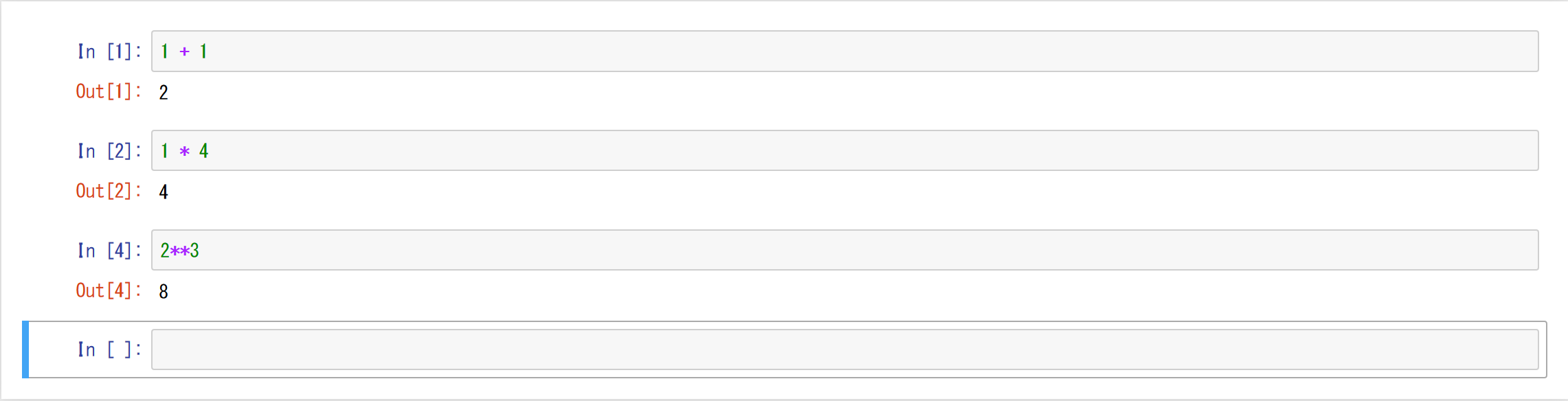
Task: Select the cell containing 1 + 1
Action: 844,51
